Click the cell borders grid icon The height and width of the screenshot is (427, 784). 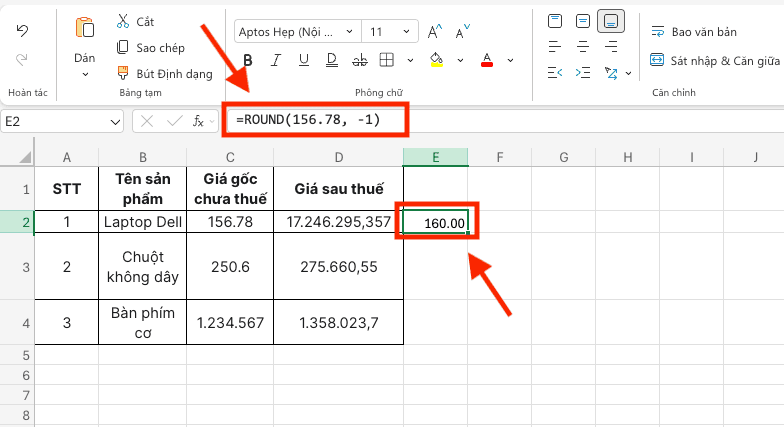pyautogui.click(x=386, y=60)
